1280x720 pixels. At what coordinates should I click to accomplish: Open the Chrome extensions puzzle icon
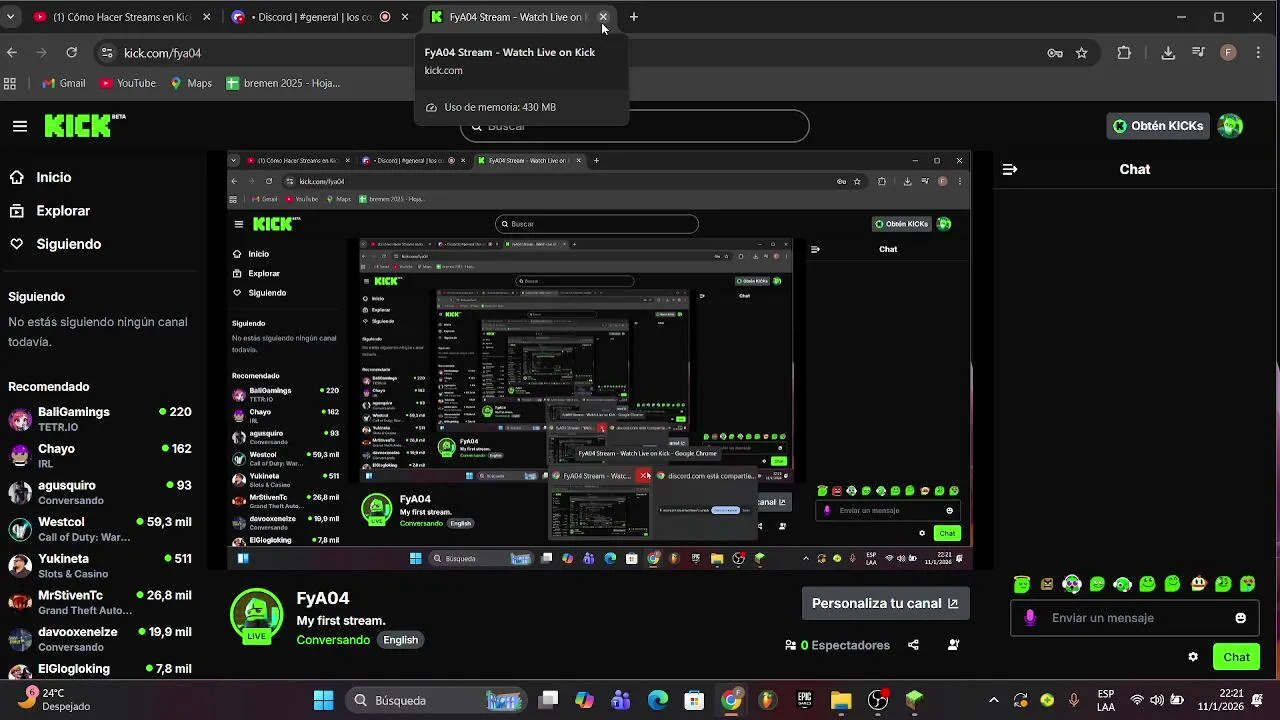(1124, 53)
